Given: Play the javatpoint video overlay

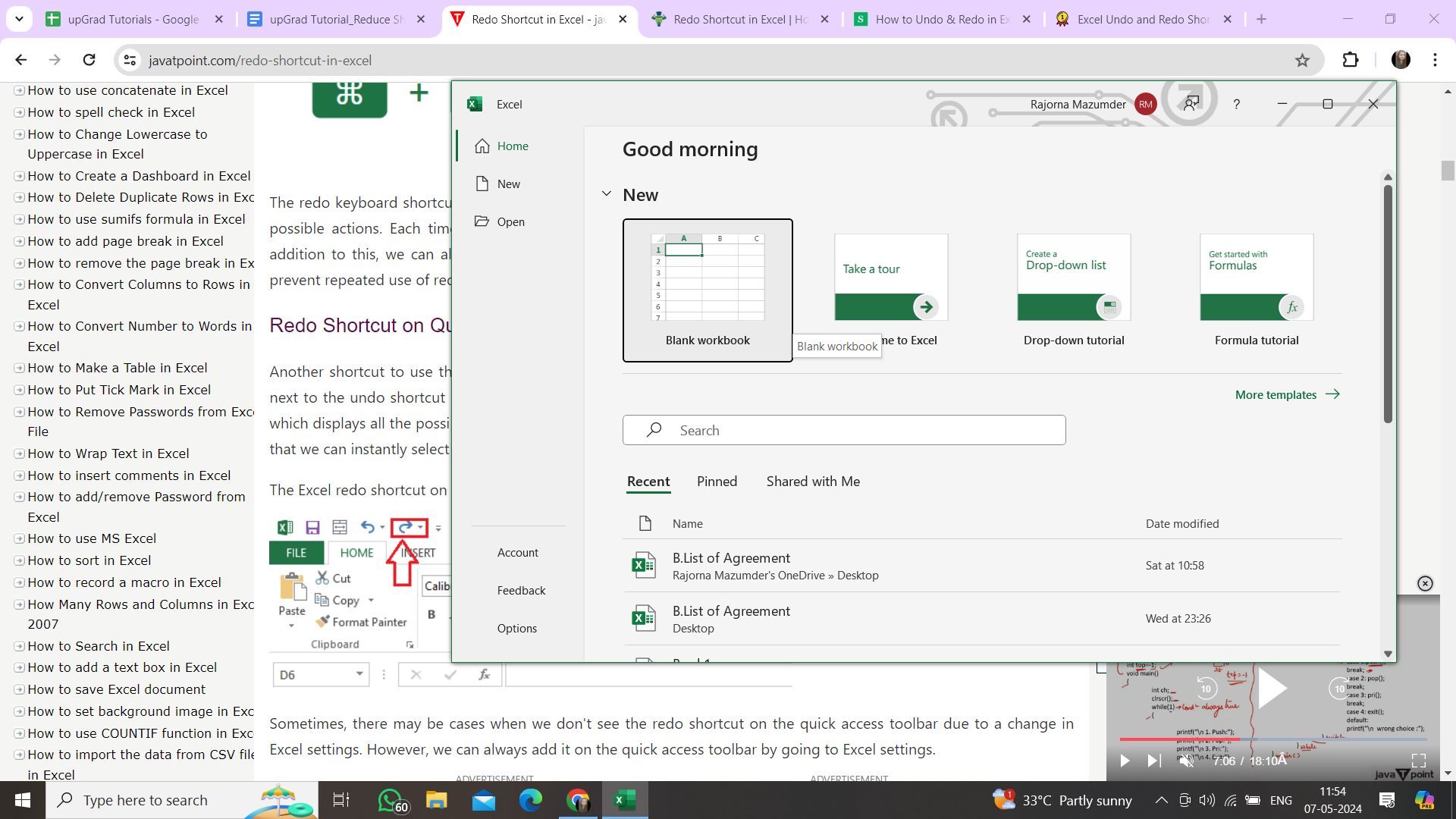Looking at the screenshot, I should point(1272,689).
